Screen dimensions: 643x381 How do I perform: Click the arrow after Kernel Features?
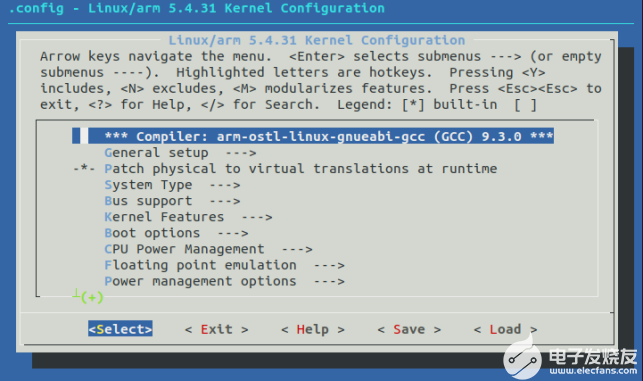click(x=257, y=217)
